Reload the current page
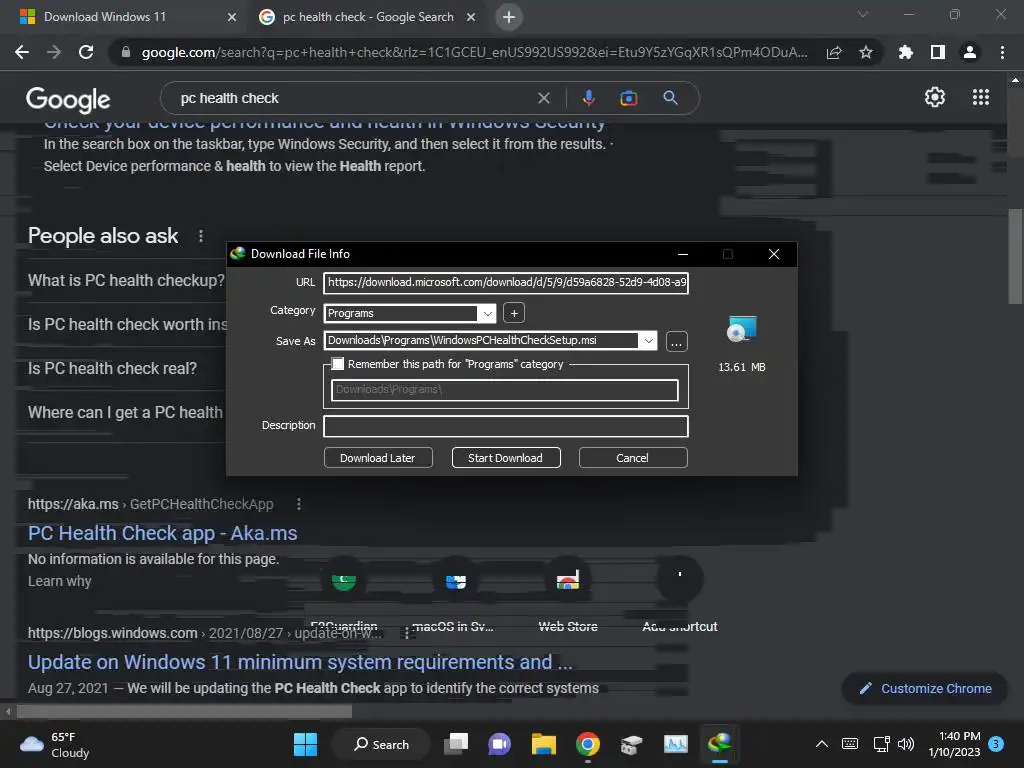 tap(86, 52)
